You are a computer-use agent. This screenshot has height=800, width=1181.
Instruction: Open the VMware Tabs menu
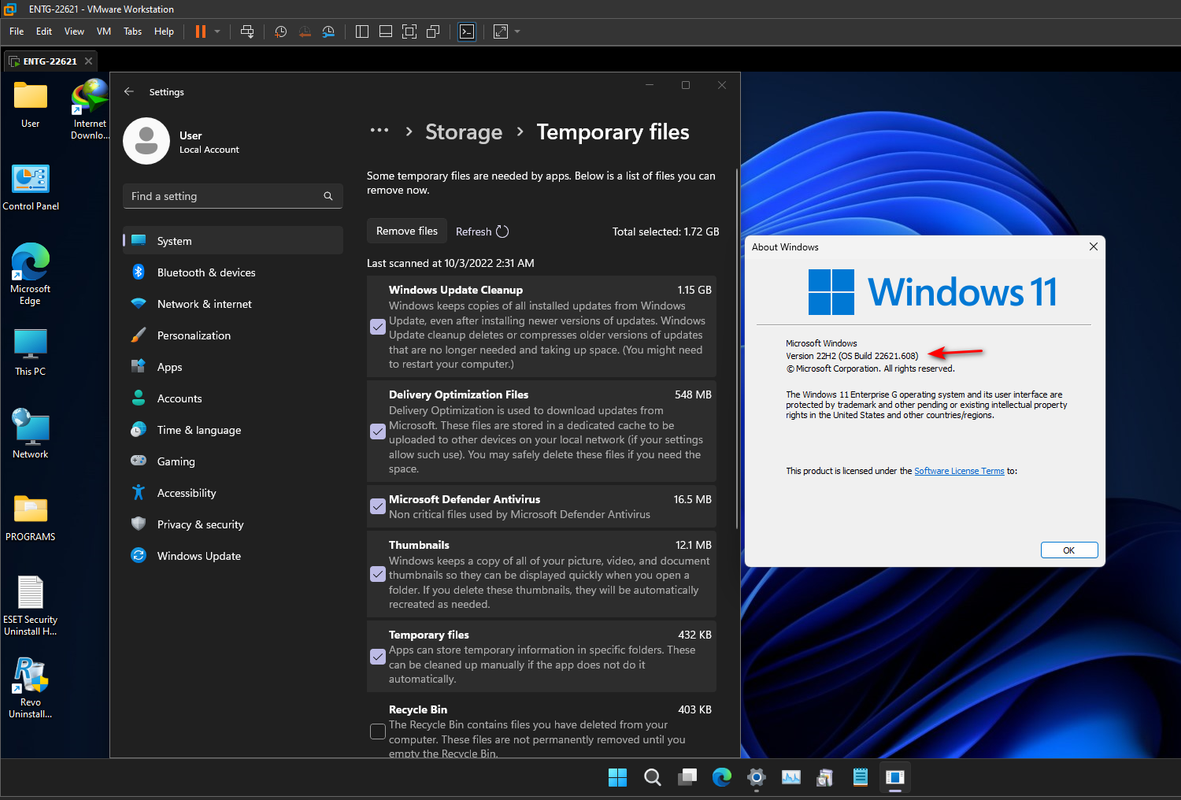coord(133,32)
